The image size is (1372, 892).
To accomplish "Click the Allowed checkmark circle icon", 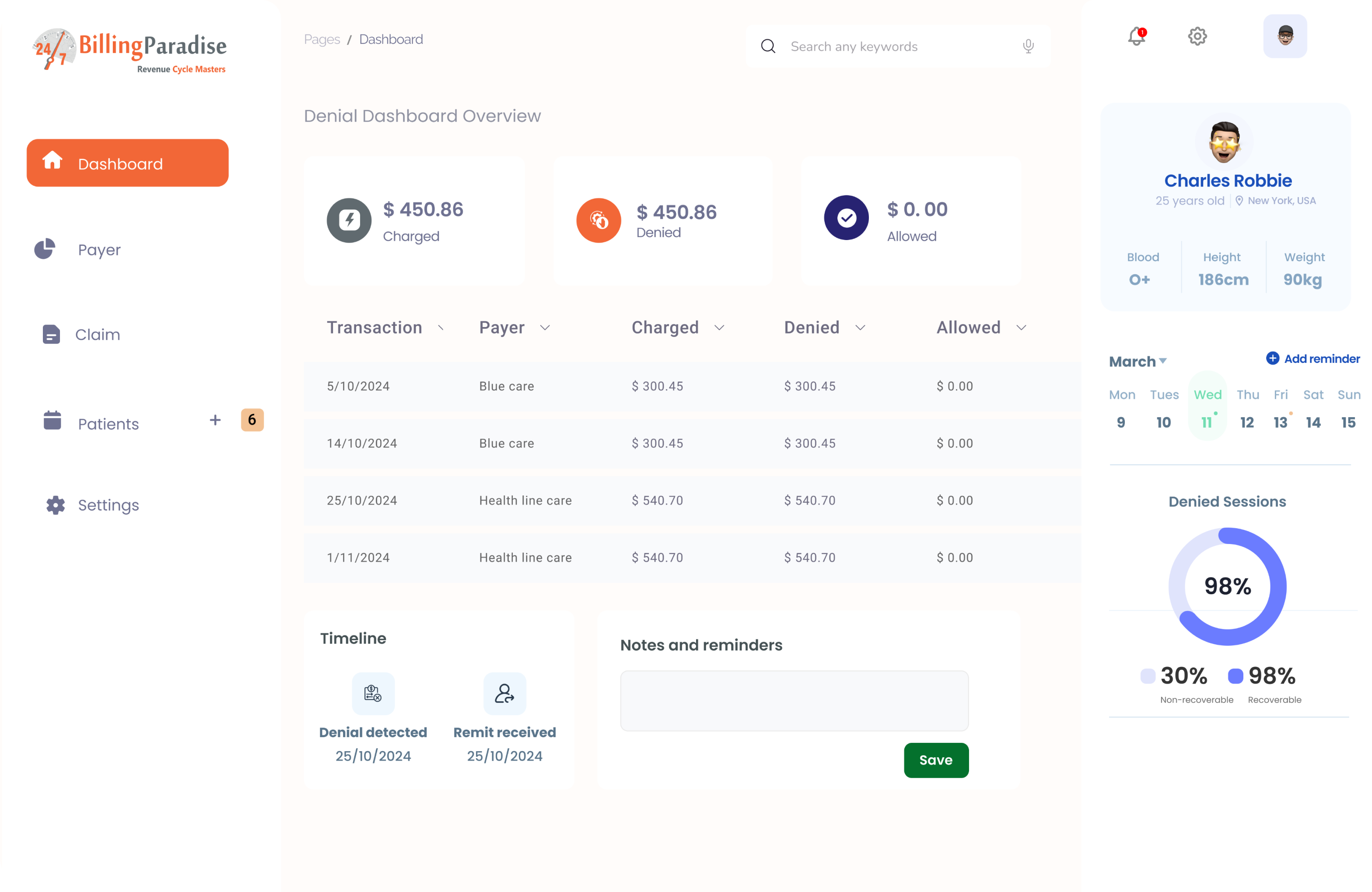I will pos(846,218).
